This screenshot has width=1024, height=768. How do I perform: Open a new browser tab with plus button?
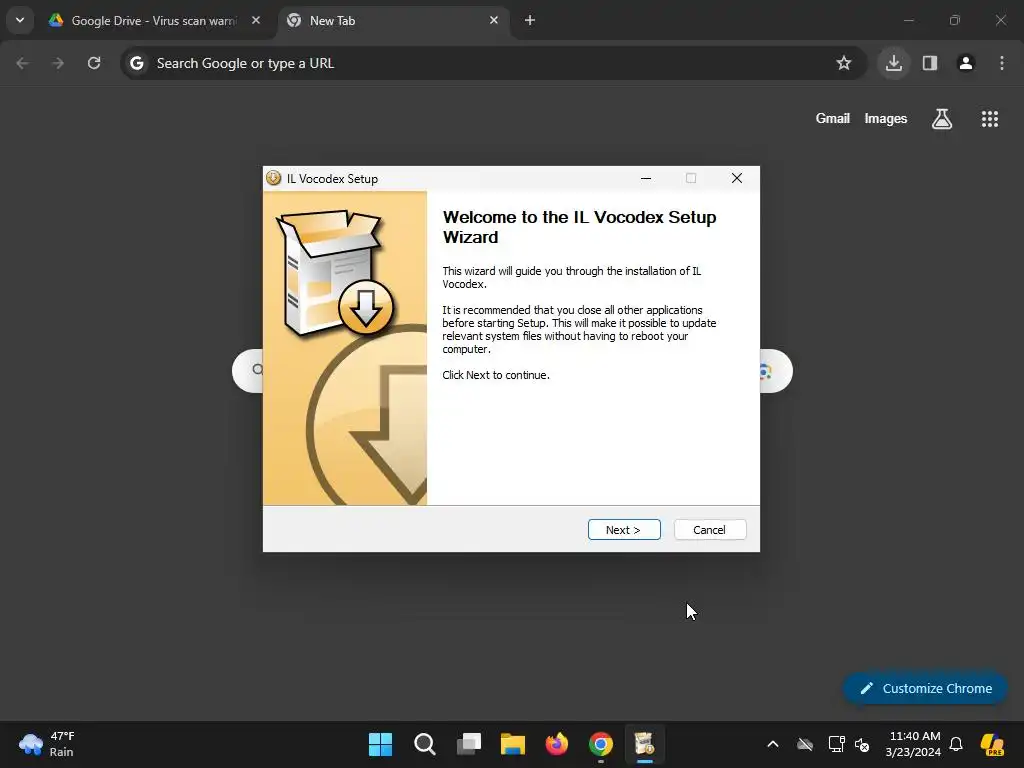530,20
